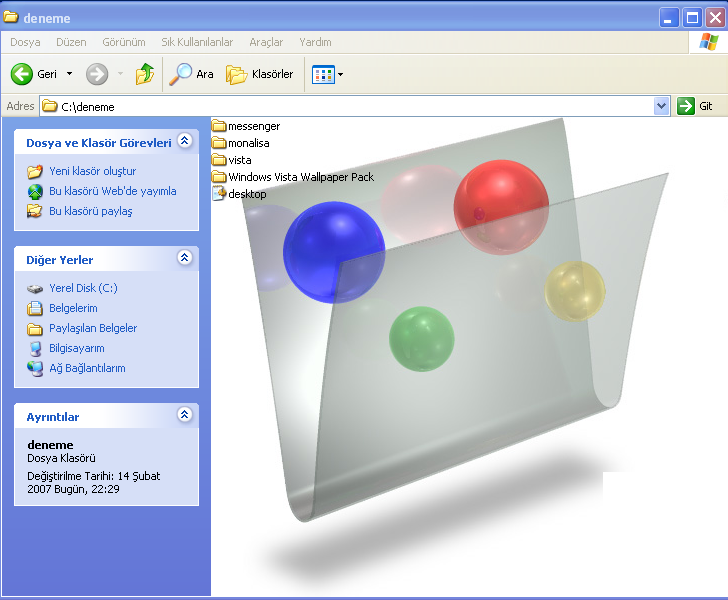The width and height of the screenshot is (728, 600).
Task: Collapse Dosya ve Klasör Görevleri panel
Action: tap(184, 142)
